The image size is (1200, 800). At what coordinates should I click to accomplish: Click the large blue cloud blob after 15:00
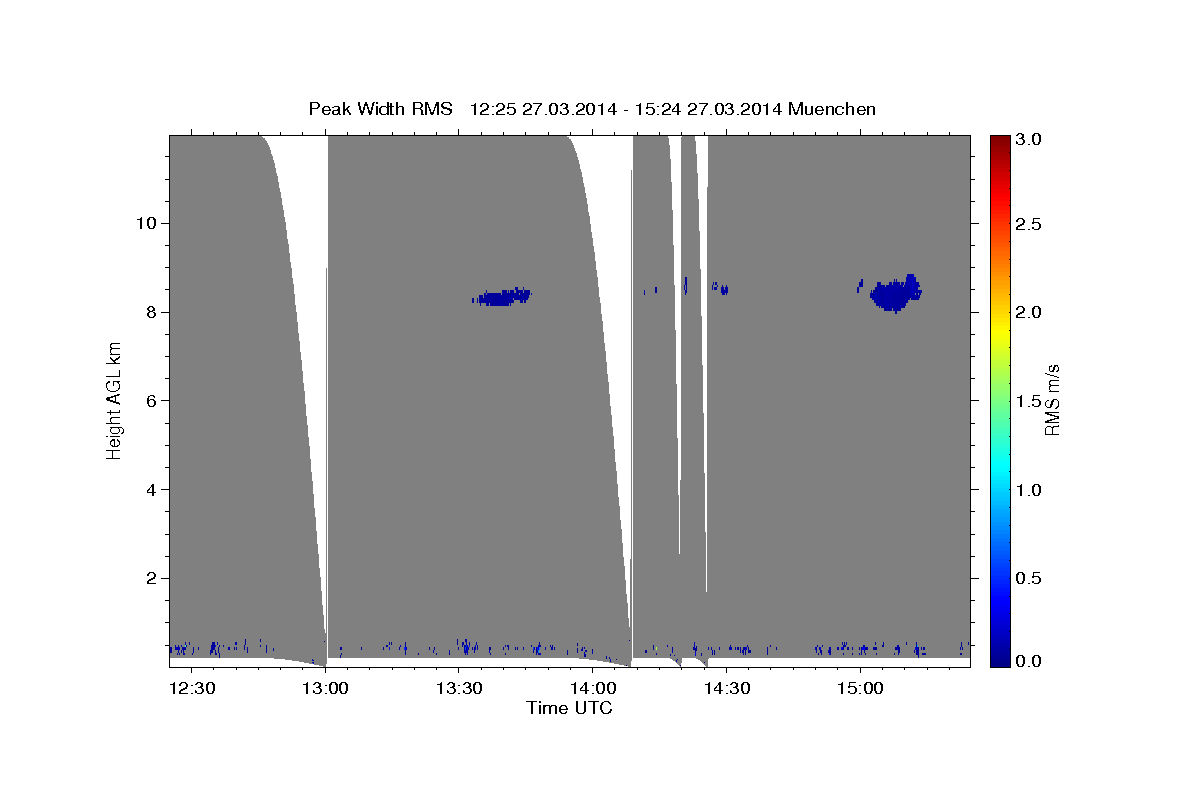point(896,293)
